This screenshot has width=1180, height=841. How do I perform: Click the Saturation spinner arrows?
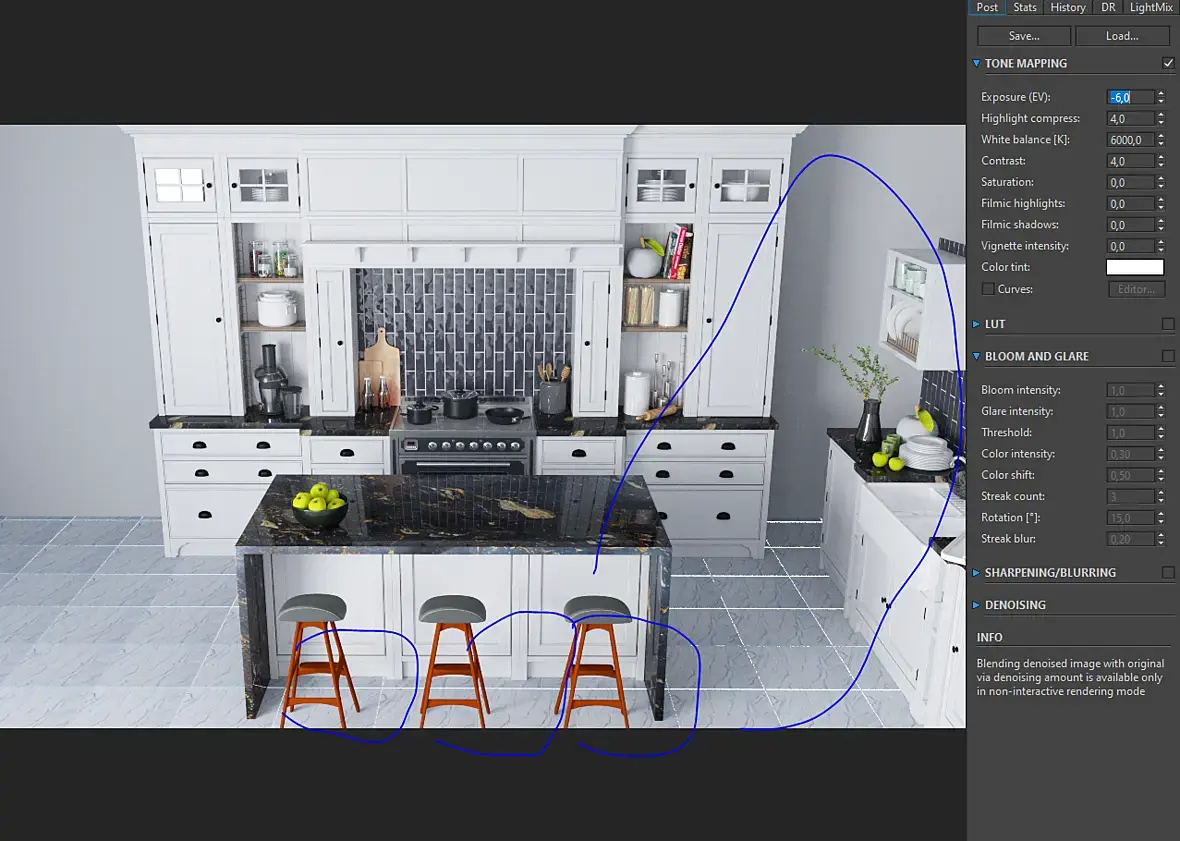1161,183
